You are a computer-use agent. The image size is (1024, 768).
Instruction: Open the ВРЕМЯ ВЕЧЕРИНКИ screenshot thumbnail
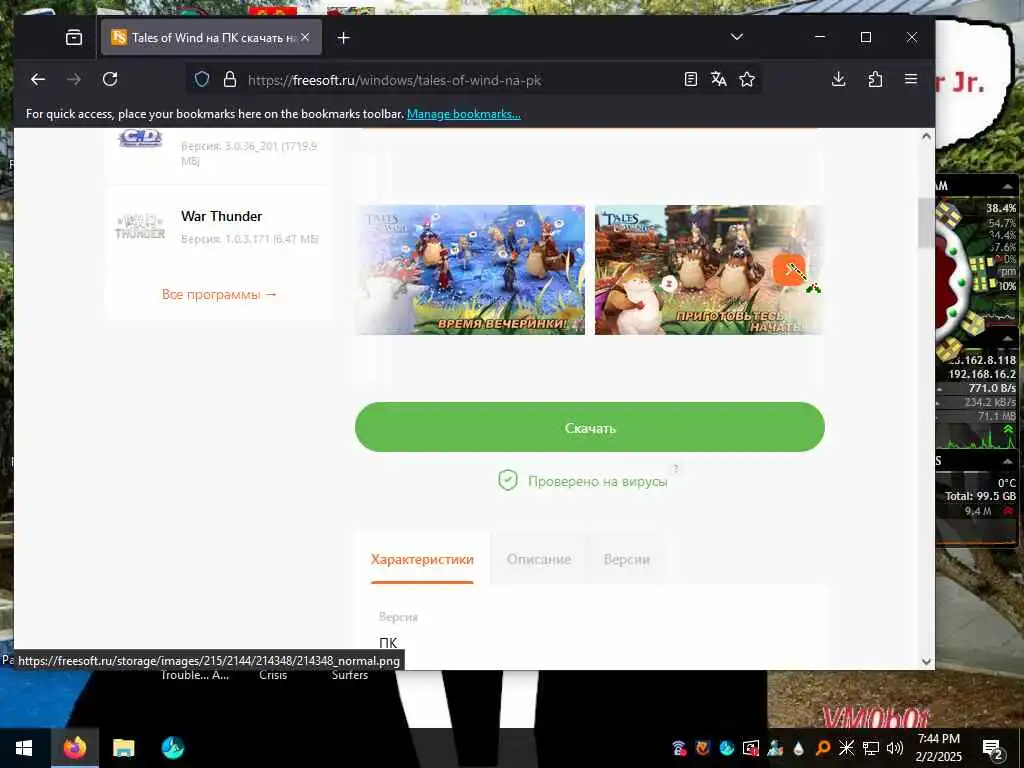point(470,270)
